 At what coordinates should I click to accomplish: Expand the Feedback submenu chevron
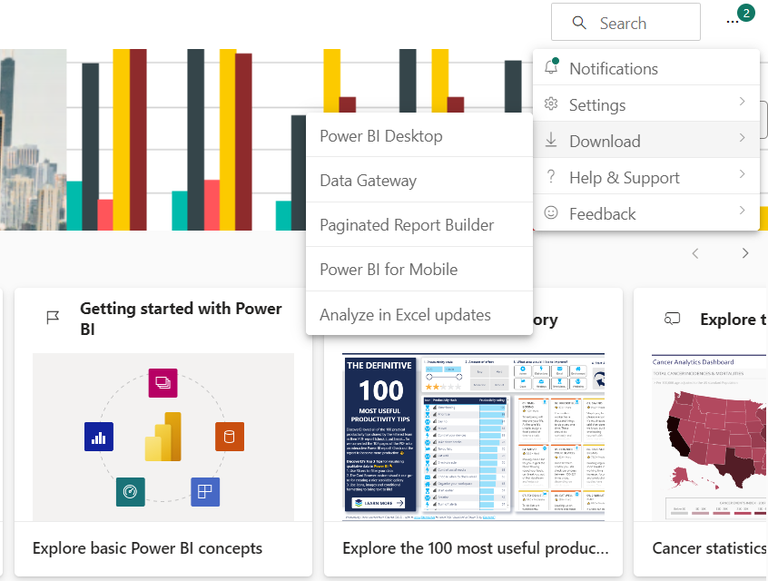742,211
